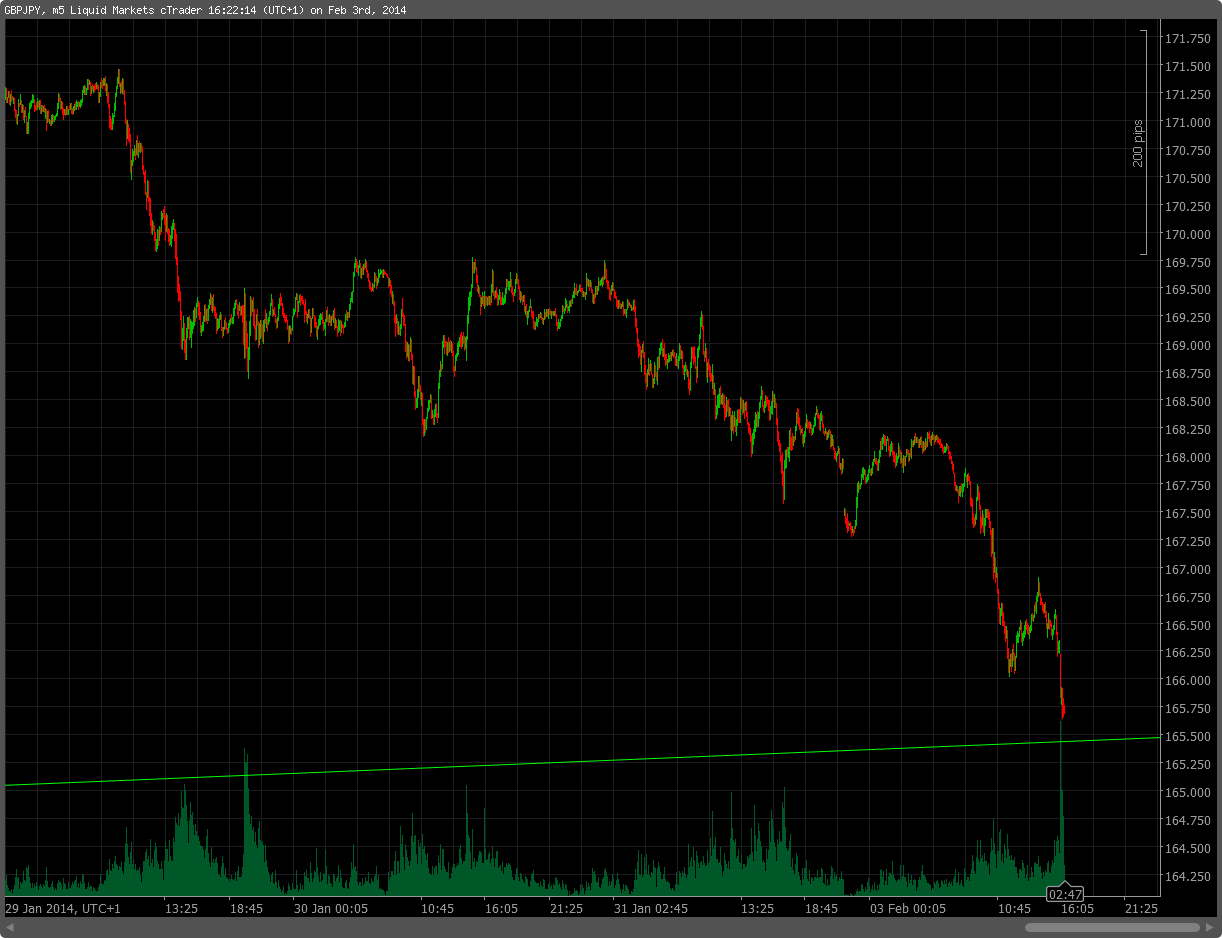Click the 29 Jan 2014, UTC+1 time label

(x=63, y=909)
